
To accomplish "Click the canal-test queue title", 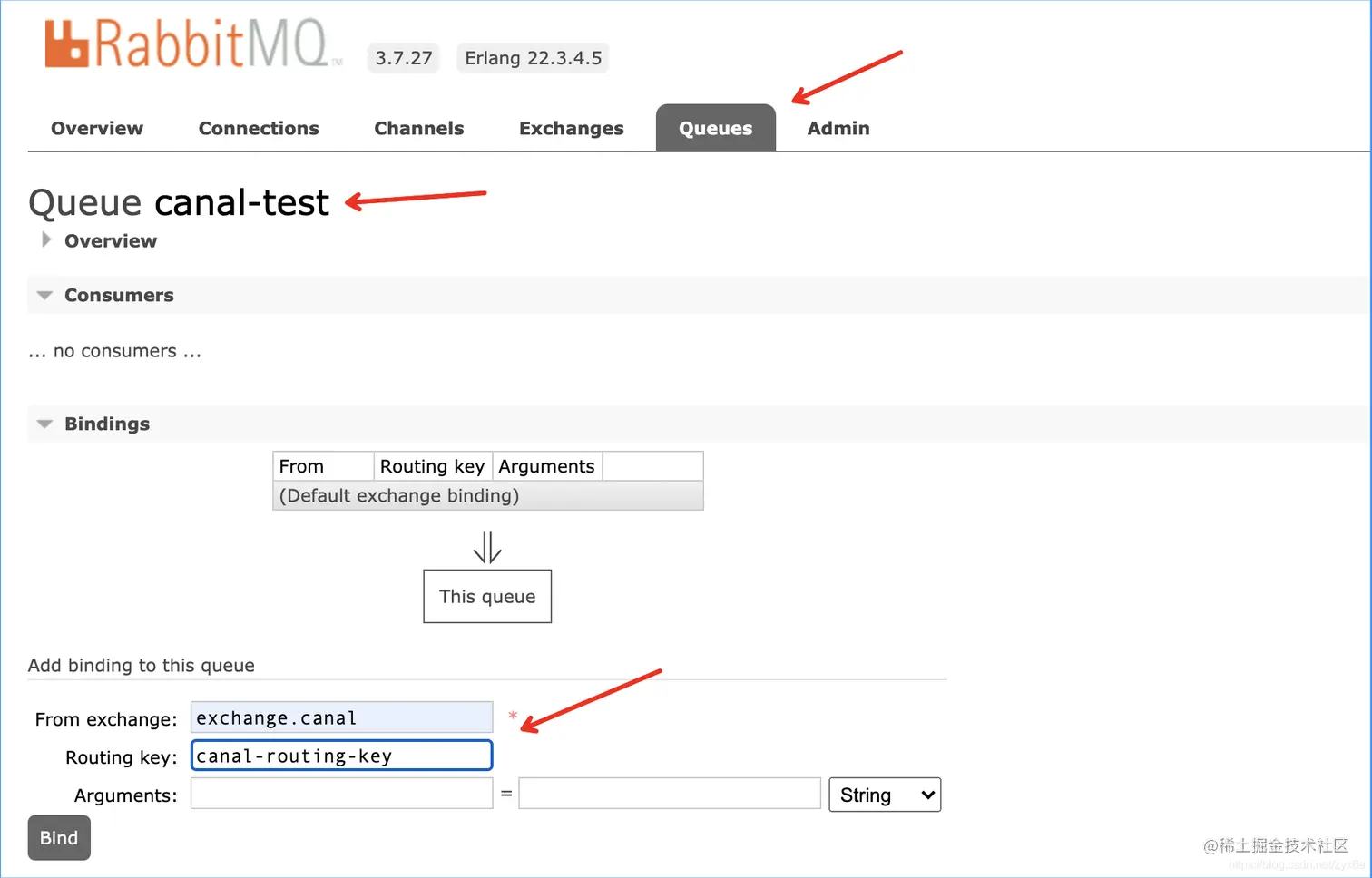I will point(241,202).
